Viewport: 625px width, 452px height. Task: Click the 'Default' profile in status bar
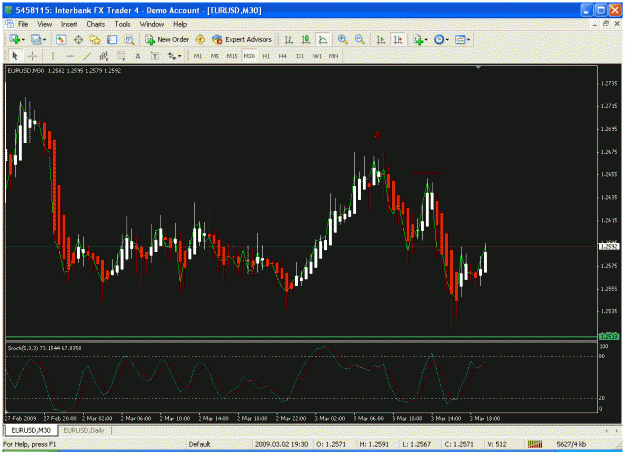point(199,444)
